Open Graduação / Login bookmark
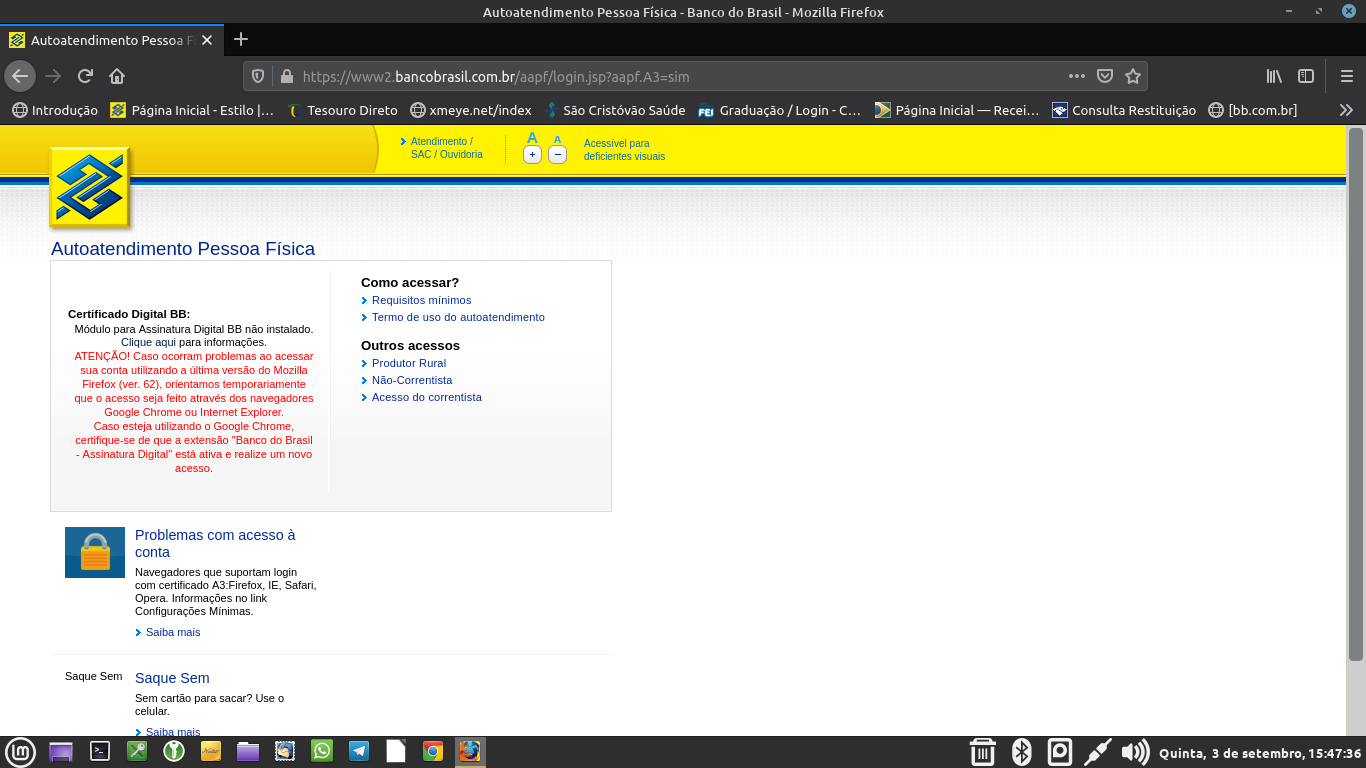Screen dimensions: 1366x768 pyautogui.click(x=779, y=110)
